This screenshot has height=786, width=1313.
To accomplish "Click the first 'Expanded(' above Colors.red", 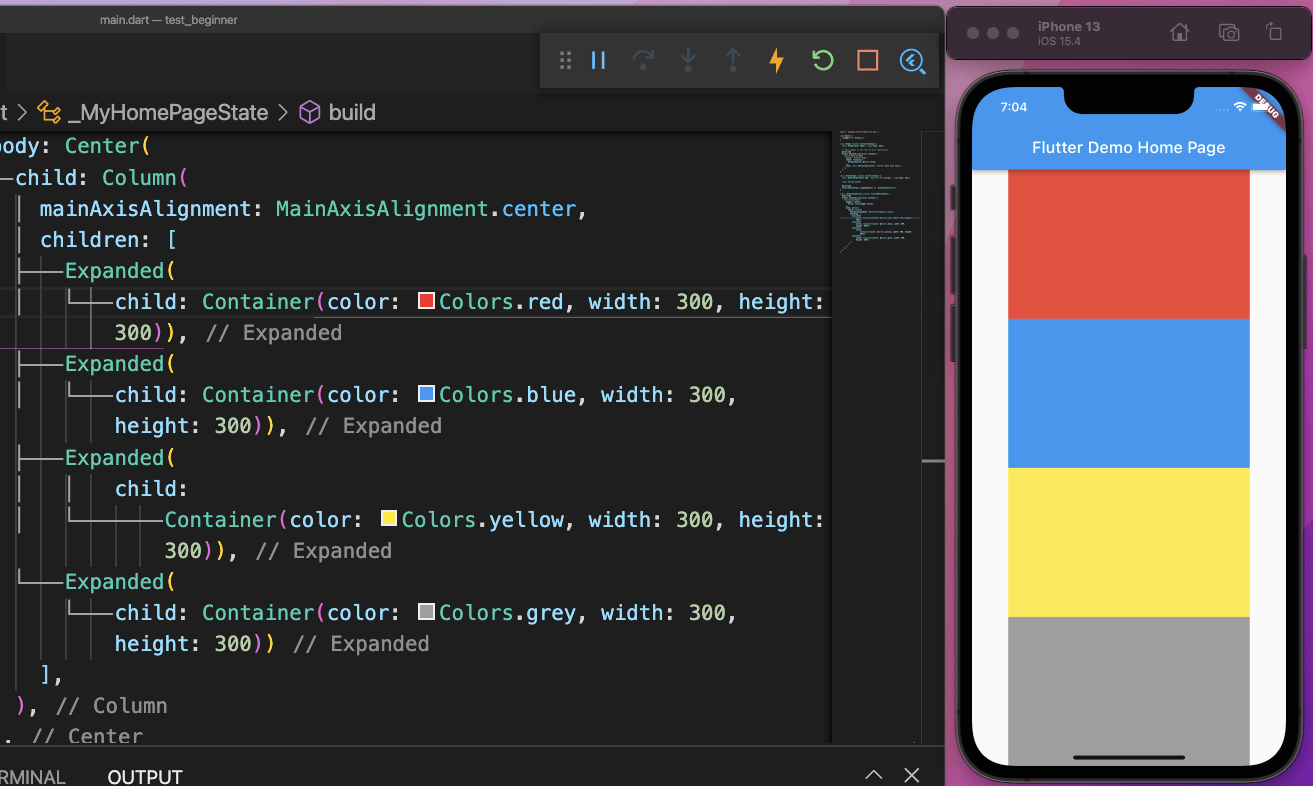I will (120, 271).
